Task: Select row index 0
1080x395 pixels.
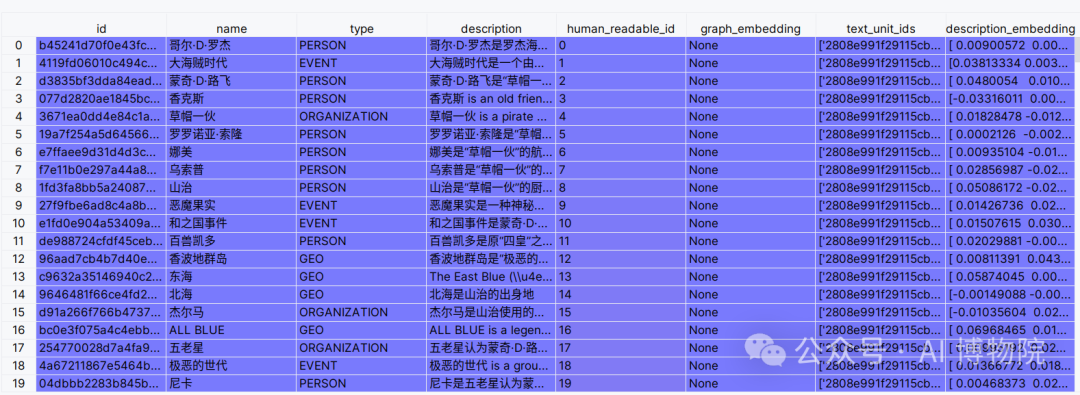Action: 18,45
